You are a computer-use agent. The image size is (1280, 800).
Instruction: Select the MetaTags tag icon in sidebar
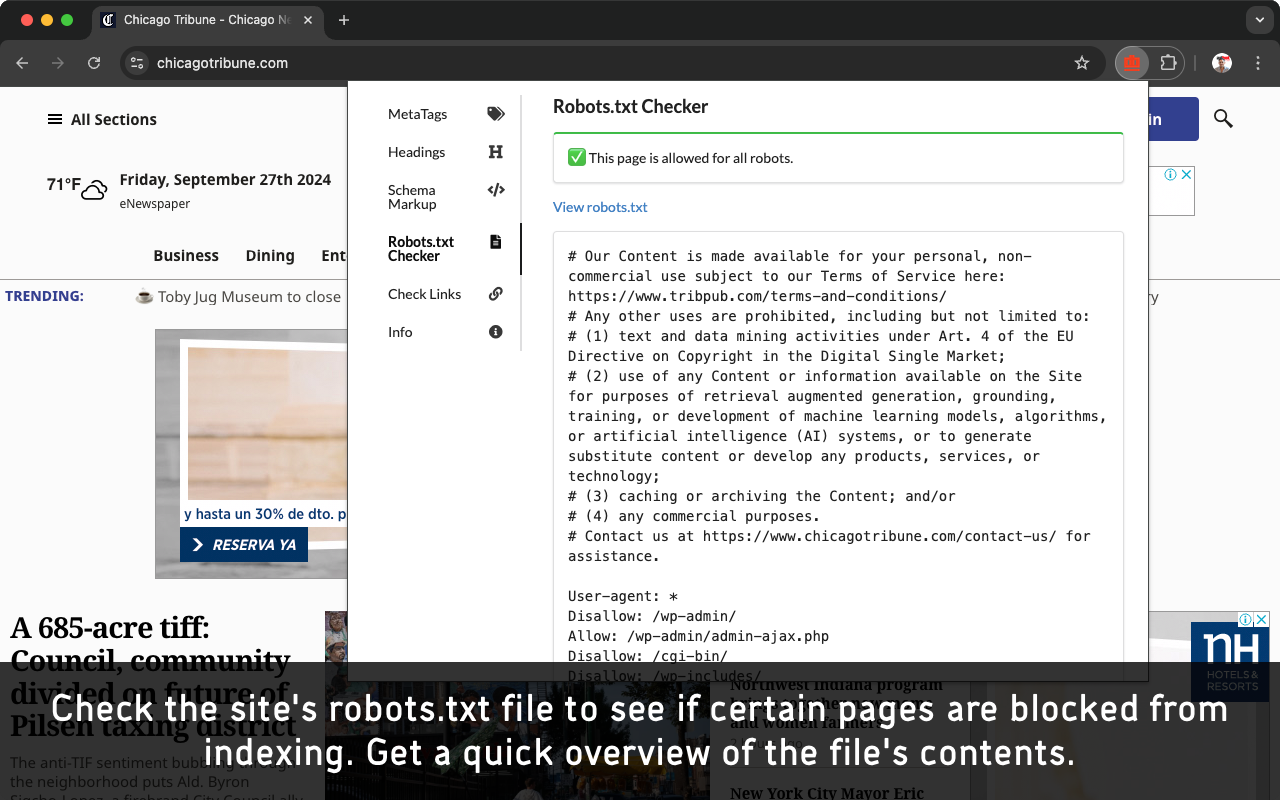tap(496, 114)
